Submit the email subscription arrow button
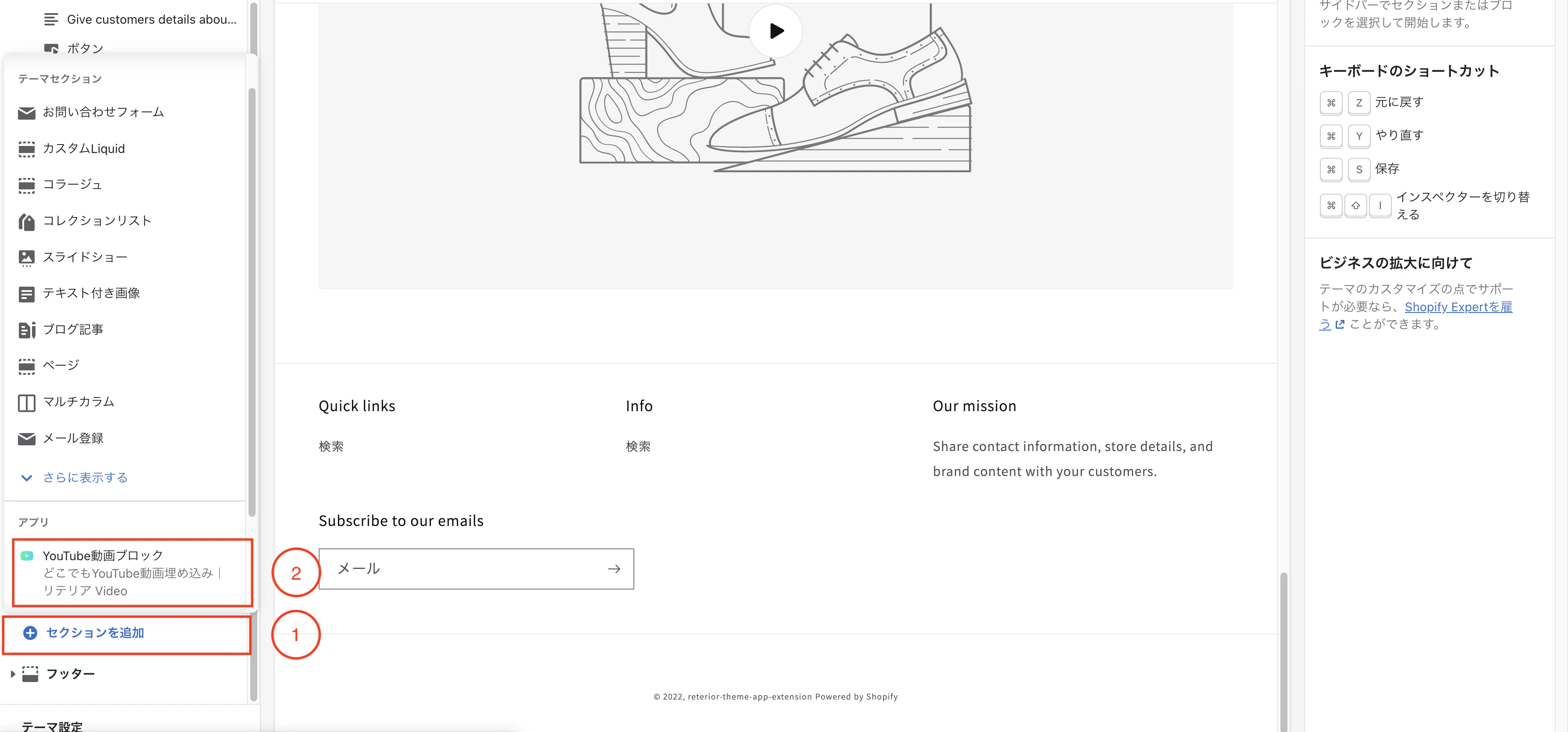The image size is (1568, 732). click(614, 569)
